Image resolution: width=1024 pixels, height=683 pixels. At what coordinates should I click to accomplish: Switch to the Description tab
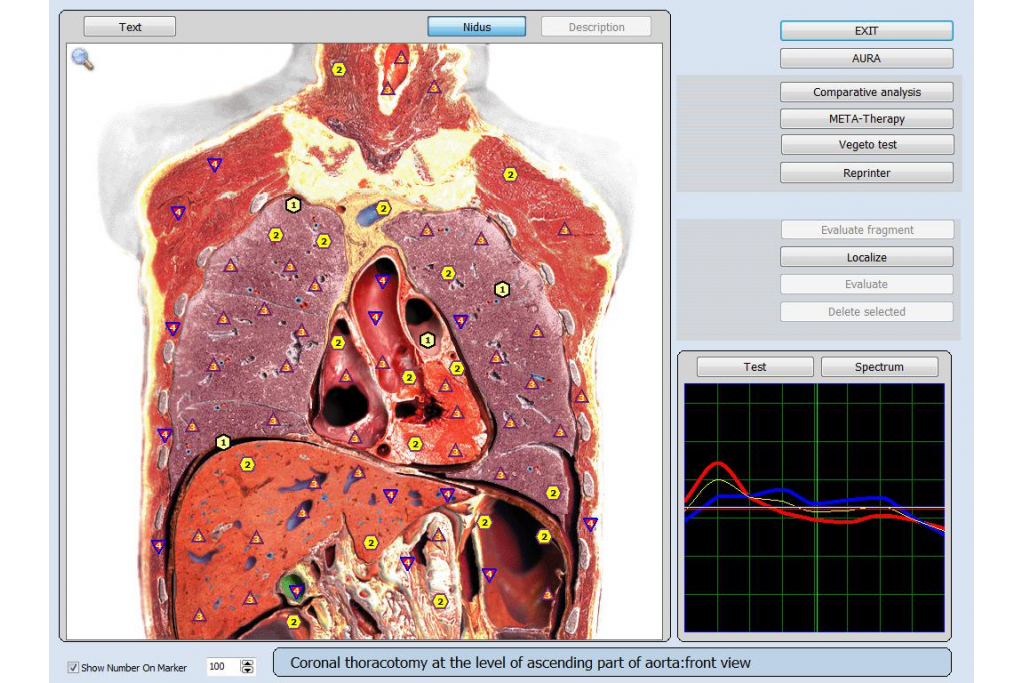pyautogui.click(x=596, y=26)
